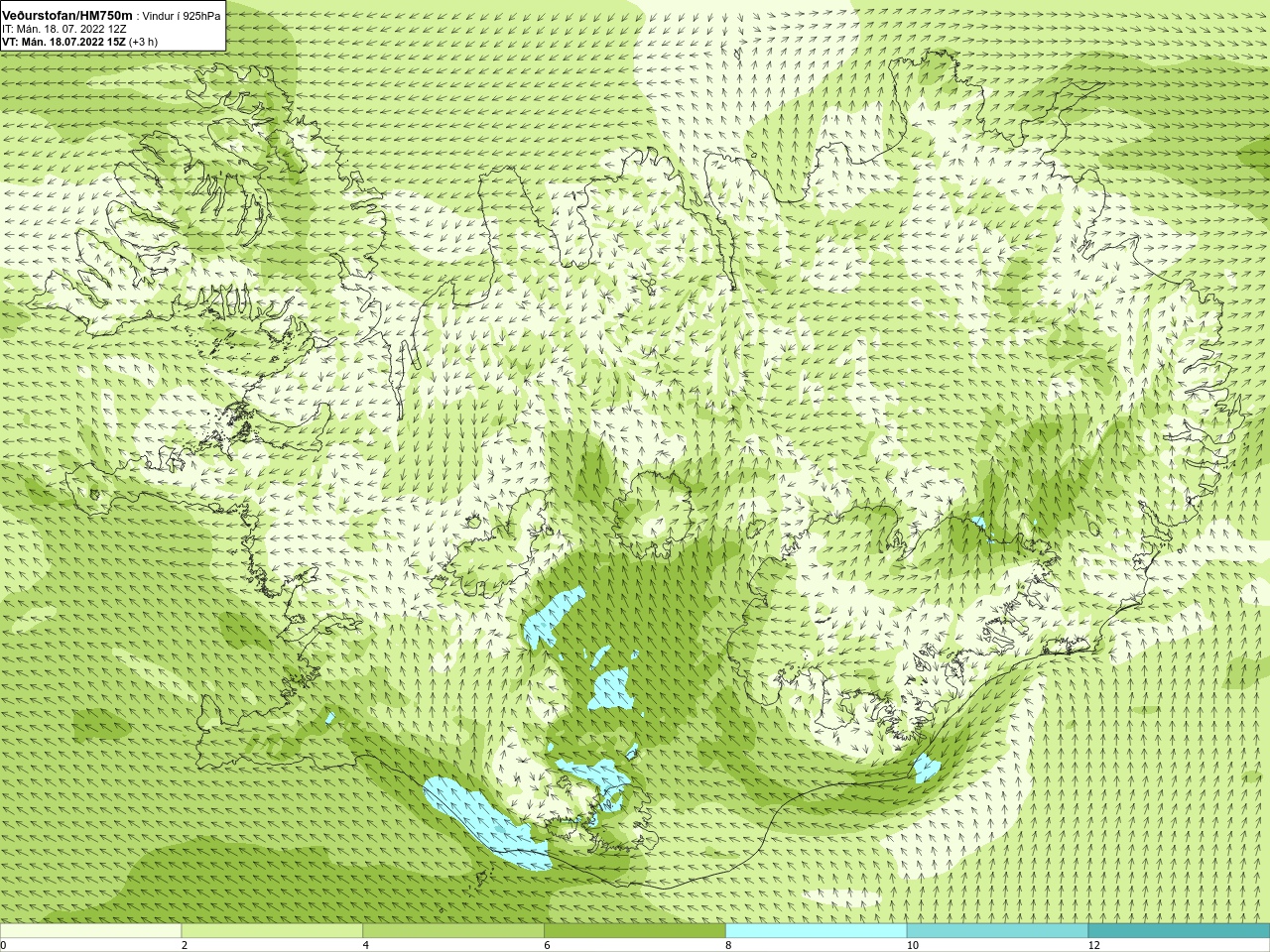Click the legend scale label 10

(913, 945)
